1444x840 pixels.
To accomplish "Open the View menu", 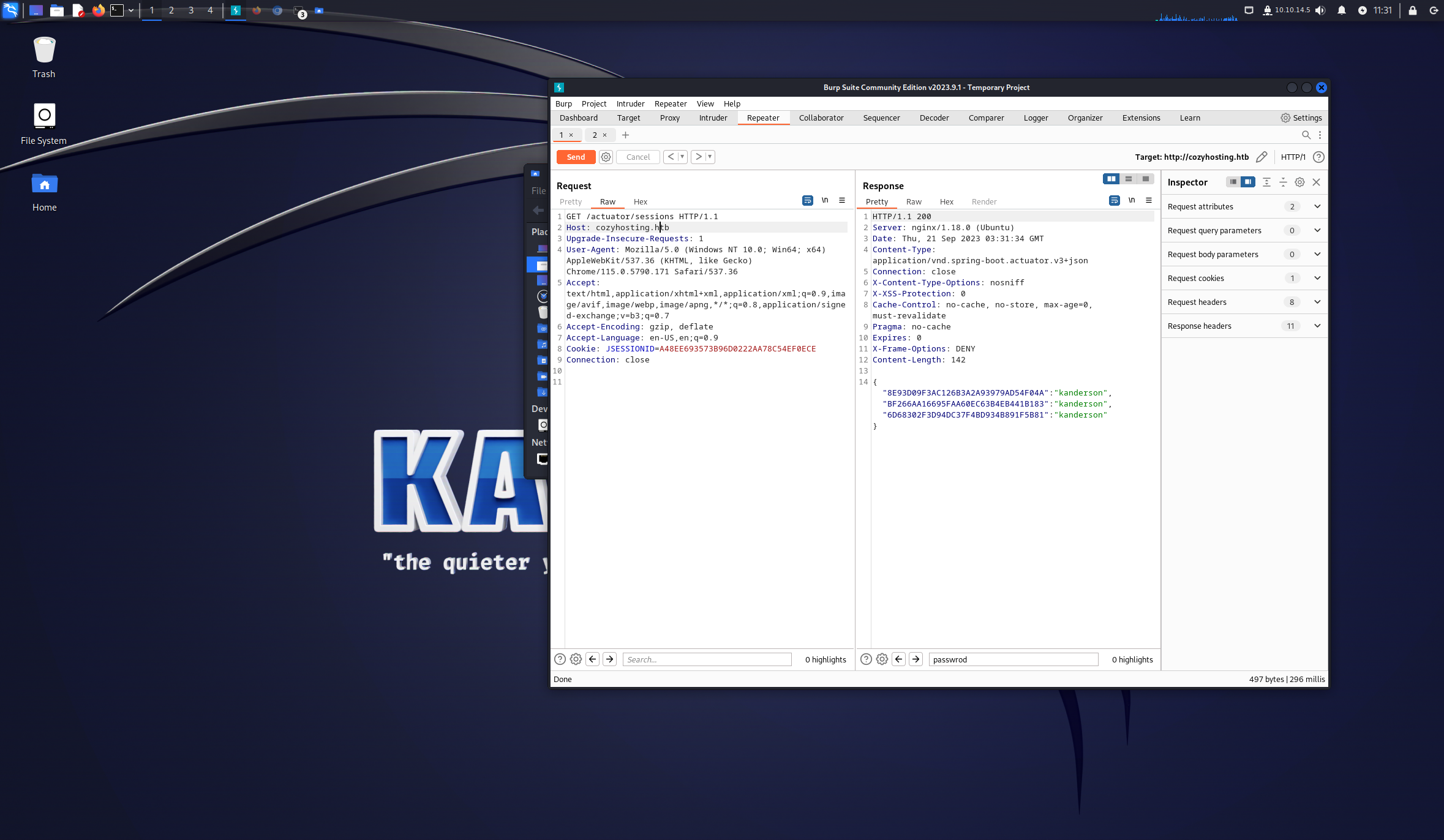I will coord(705,103).
